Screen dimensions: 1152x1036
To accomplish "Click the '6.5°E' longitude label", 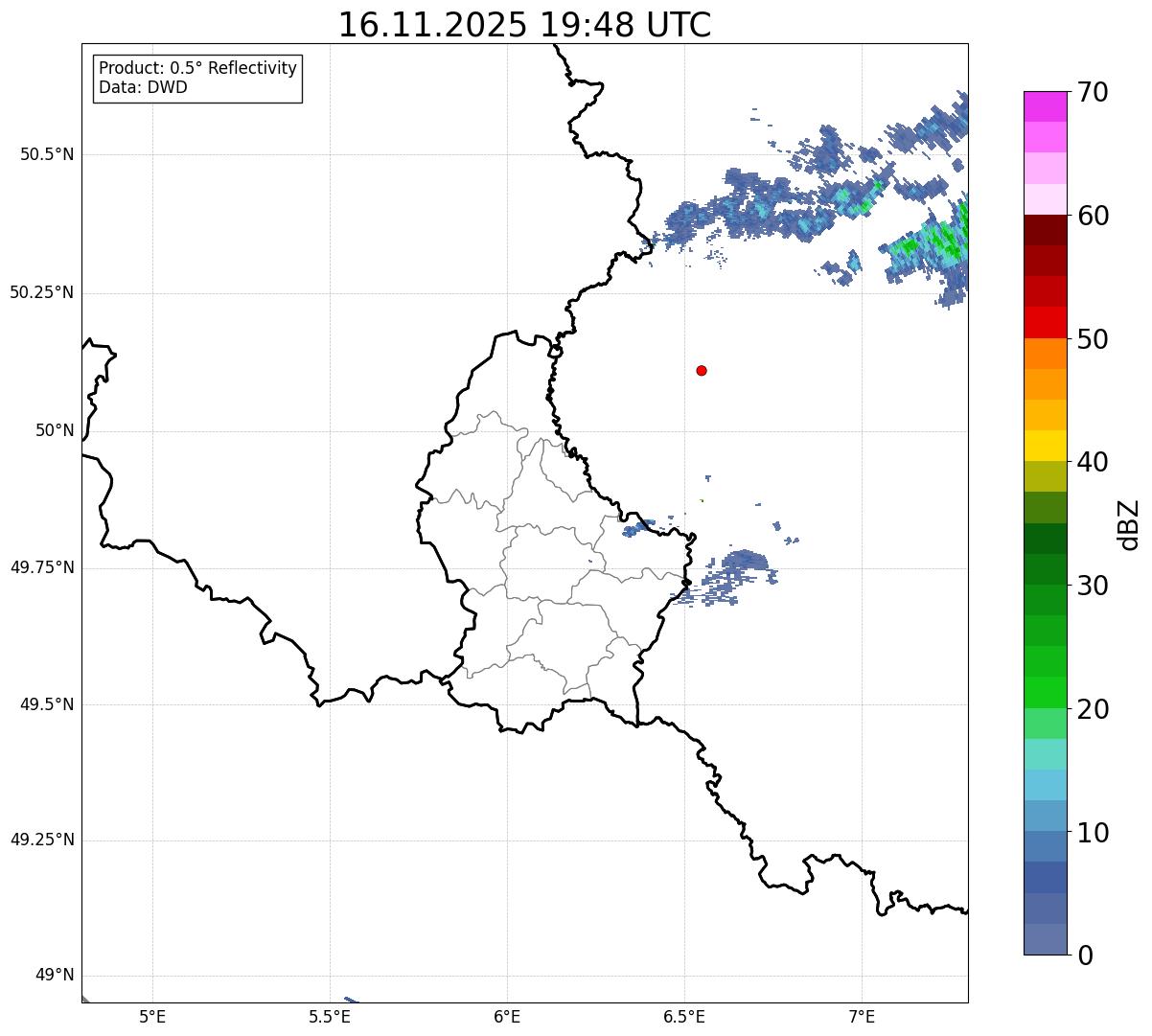I will (684, 1016).
